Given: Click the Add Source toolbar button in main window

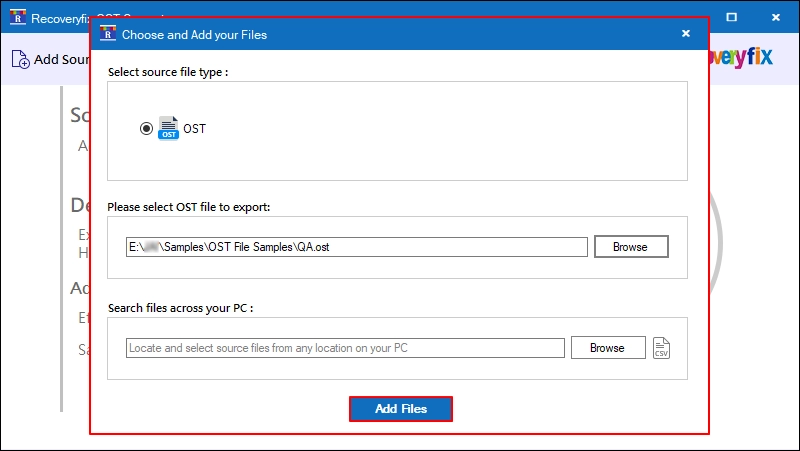Looking at the screenshot, I should click(51, 59).
